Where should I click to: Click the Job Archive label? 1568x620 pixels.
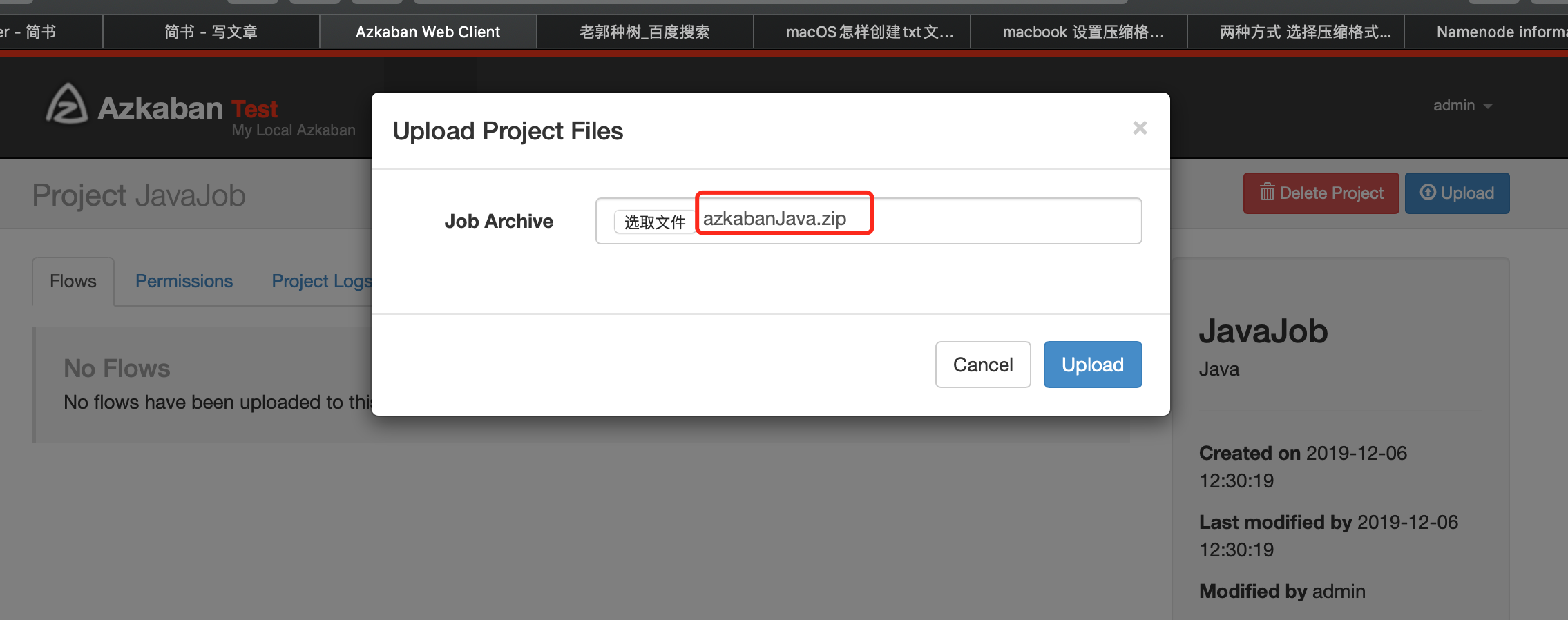point(499,221)
